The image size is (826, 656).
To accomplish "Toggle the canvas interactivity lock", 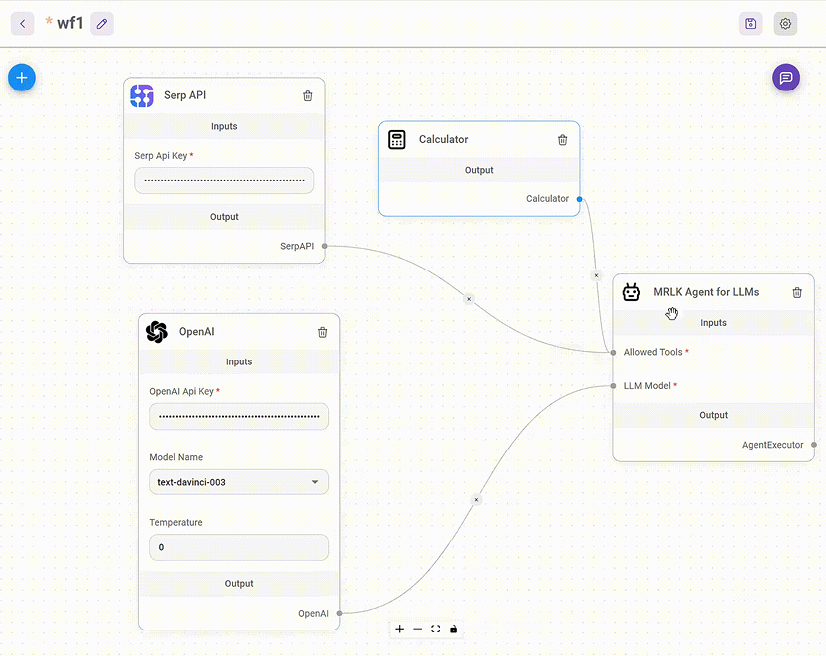I will tap(453, 629).
